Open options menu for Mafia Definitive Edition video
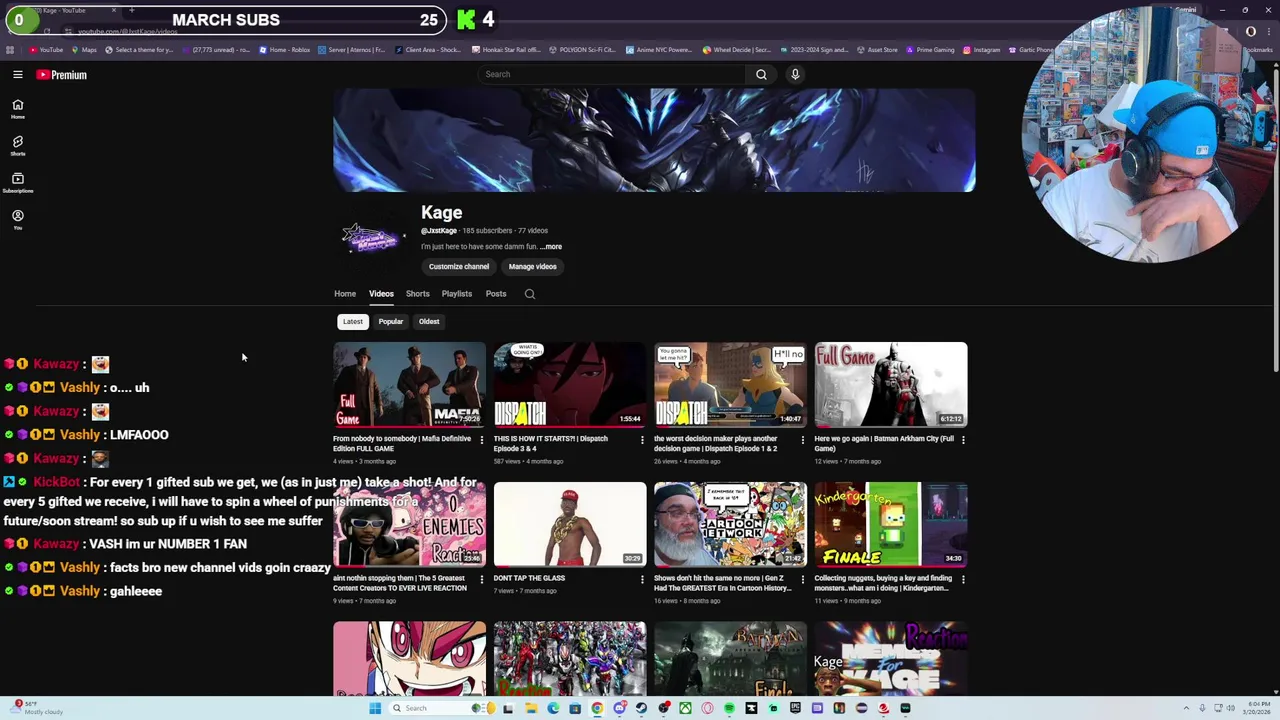 [x=481, y=439]
